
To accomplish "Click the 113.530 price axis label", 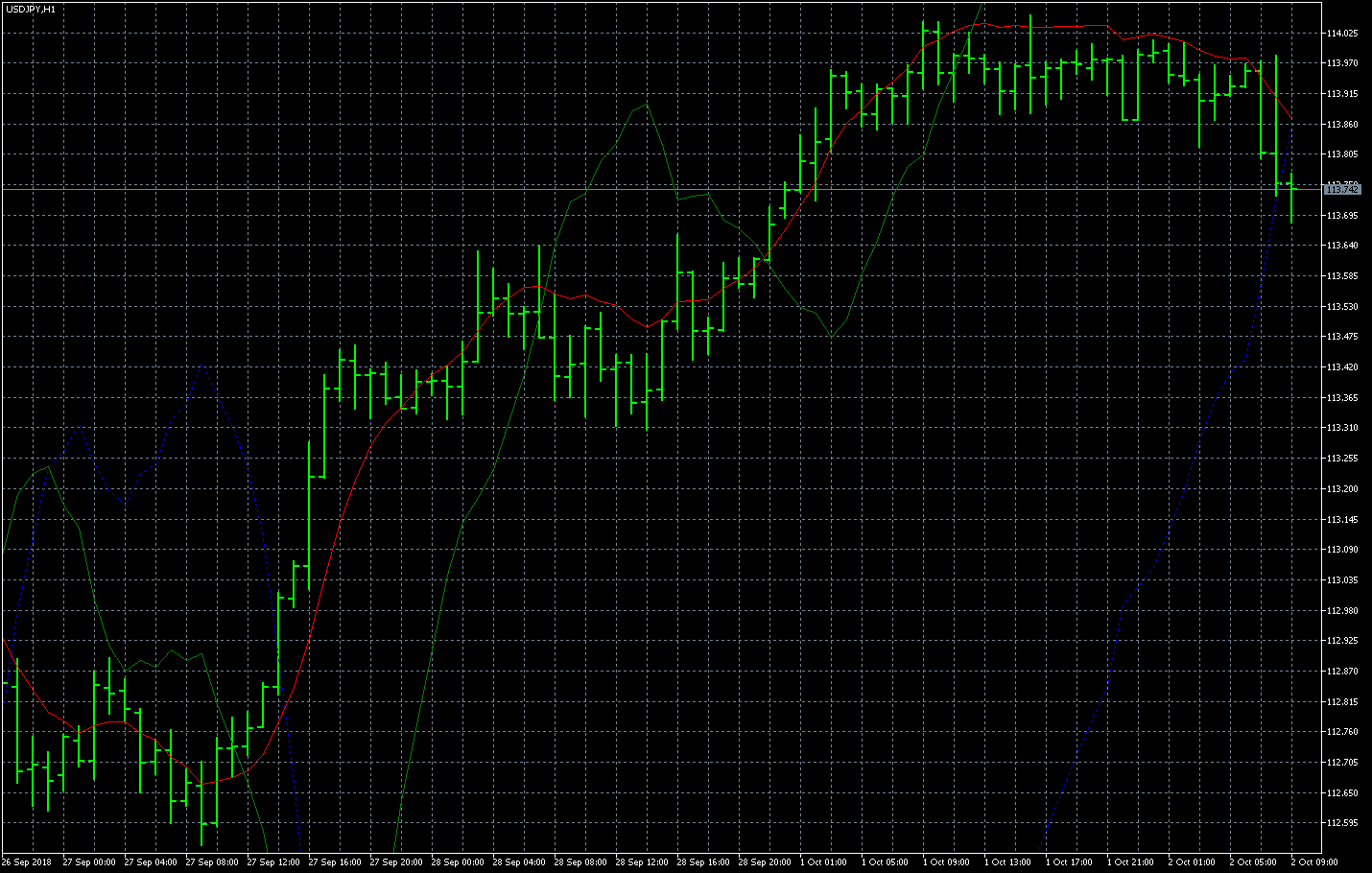I will click(x=1342, y=307).
